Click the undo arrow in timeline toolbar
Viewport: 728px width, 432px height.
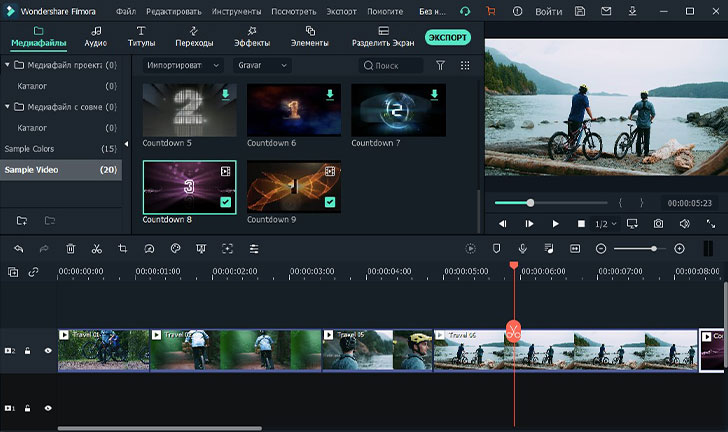pyautogui.click(x=18, y=248)
